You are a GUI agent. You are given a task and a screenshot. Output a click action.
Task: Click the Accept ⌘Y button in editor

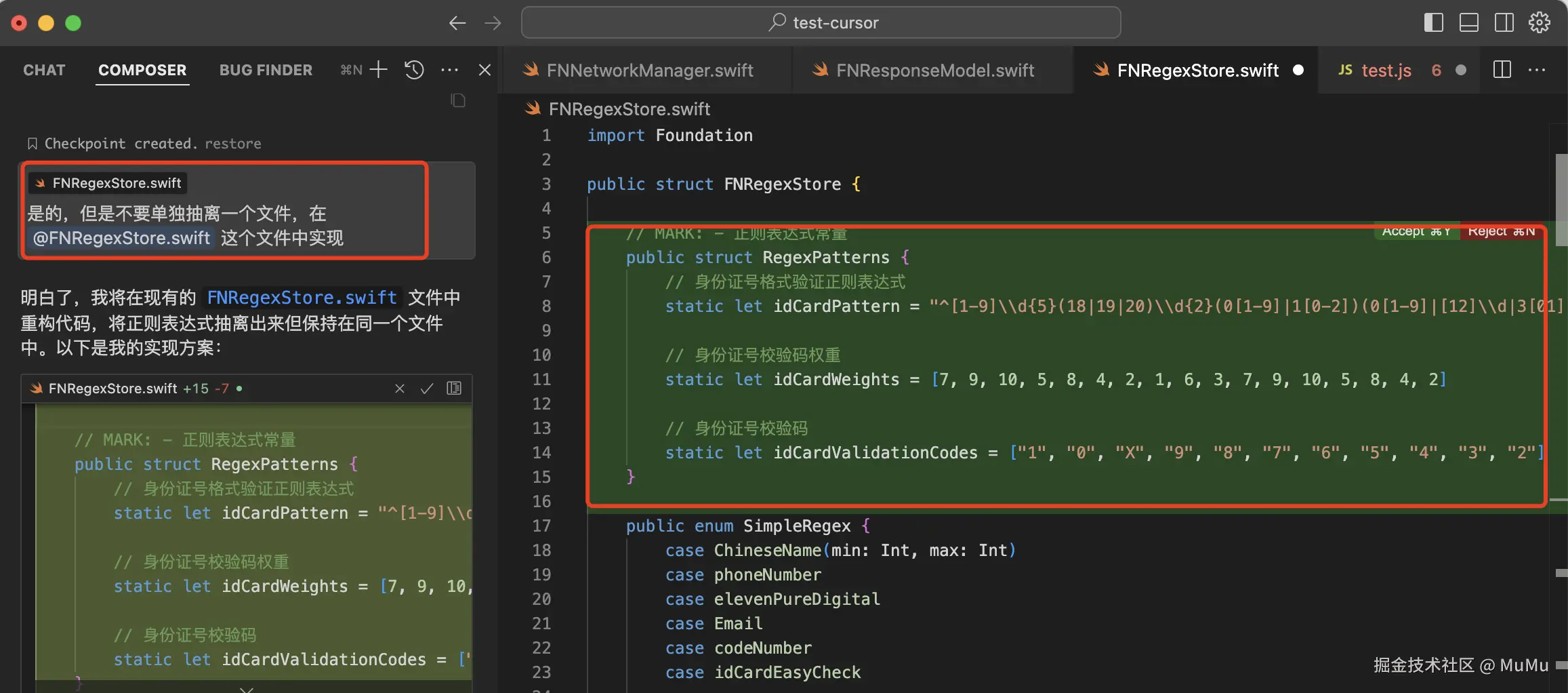pyautogui.click(x=1416, y=232)
